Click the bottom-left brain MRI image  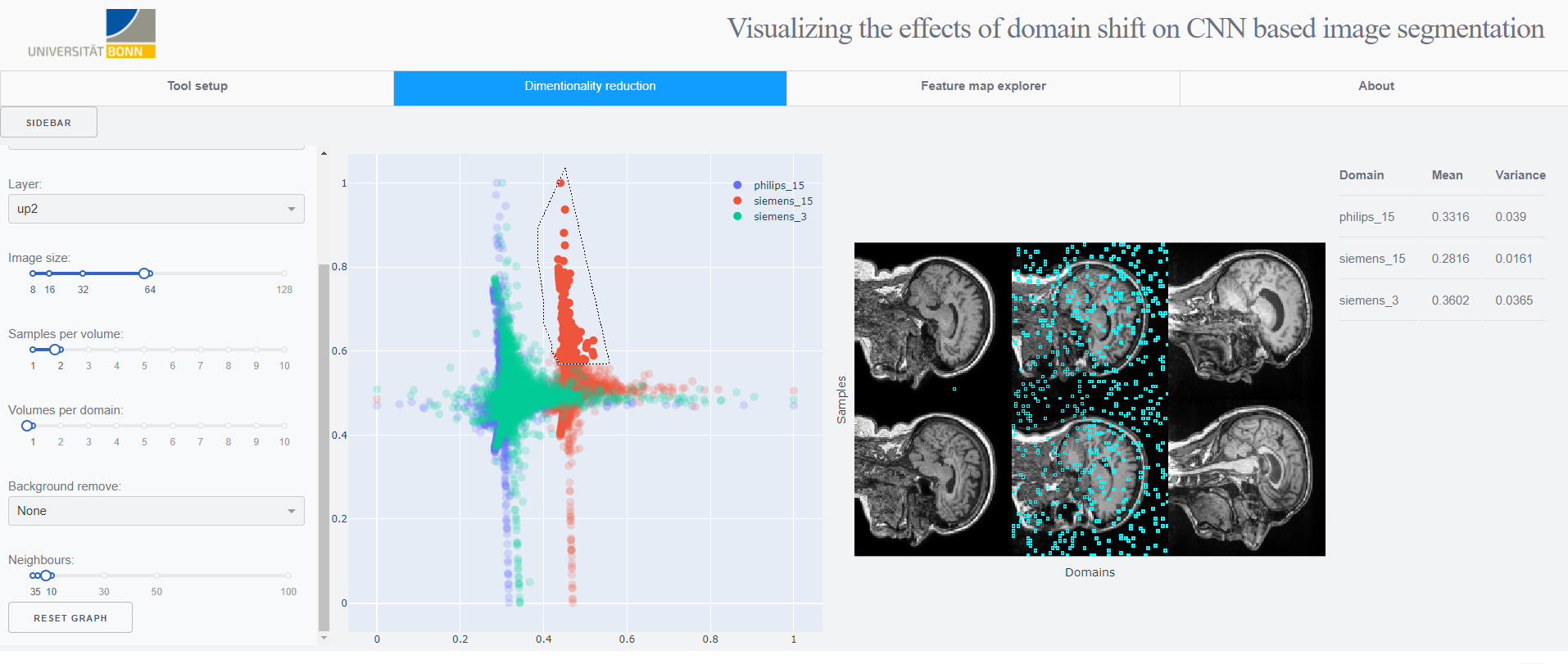pos(932,477)
